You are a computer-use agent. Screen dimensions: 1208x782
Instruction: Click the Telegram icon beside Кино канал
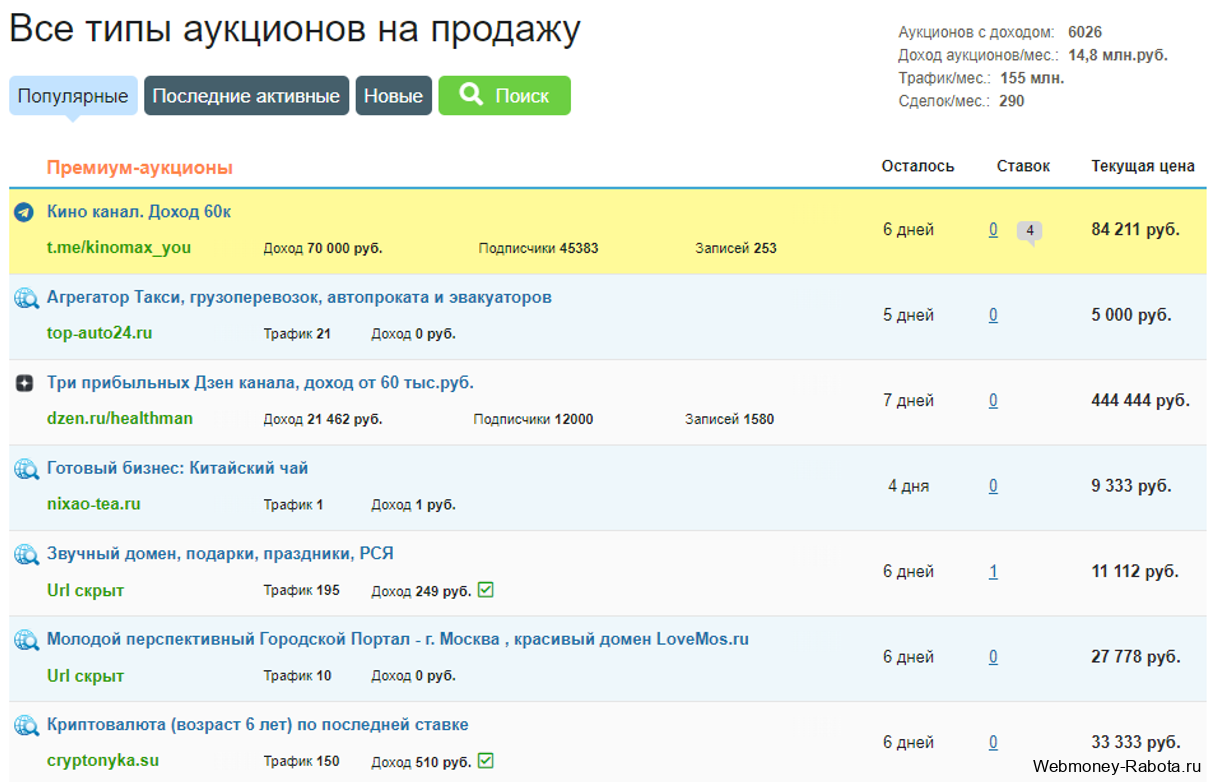[x=25, y=212]
